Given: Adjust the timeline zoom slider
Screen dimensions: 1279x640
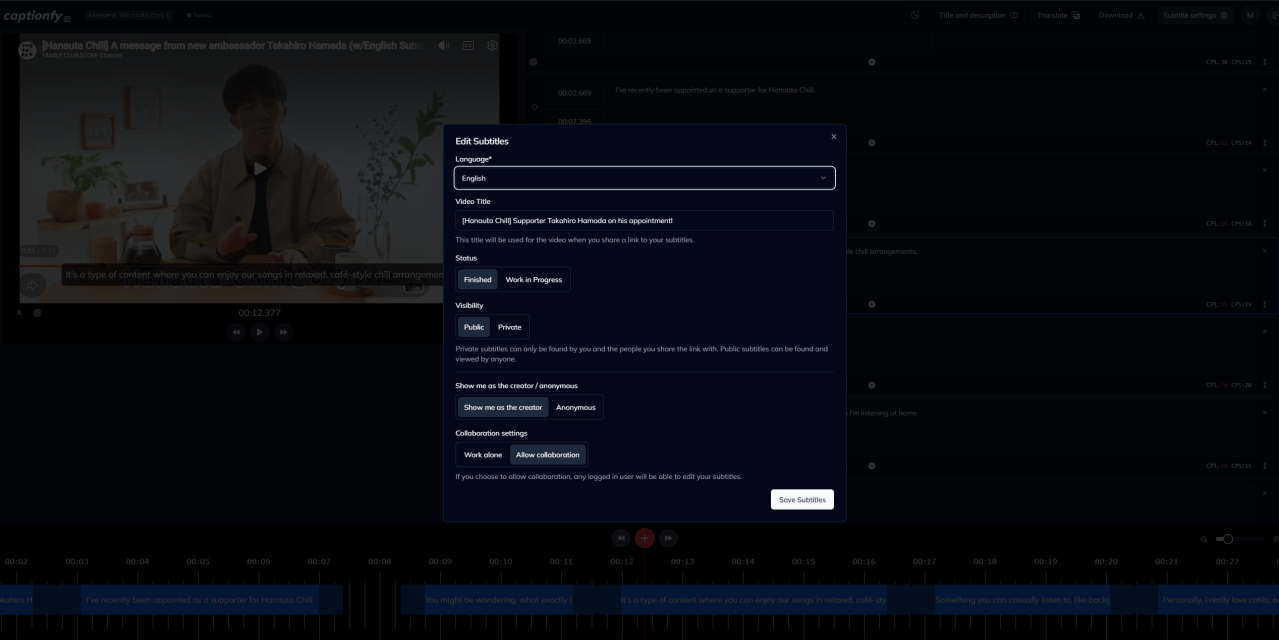Looking at the screenshot, I should tap(1228, 539).
